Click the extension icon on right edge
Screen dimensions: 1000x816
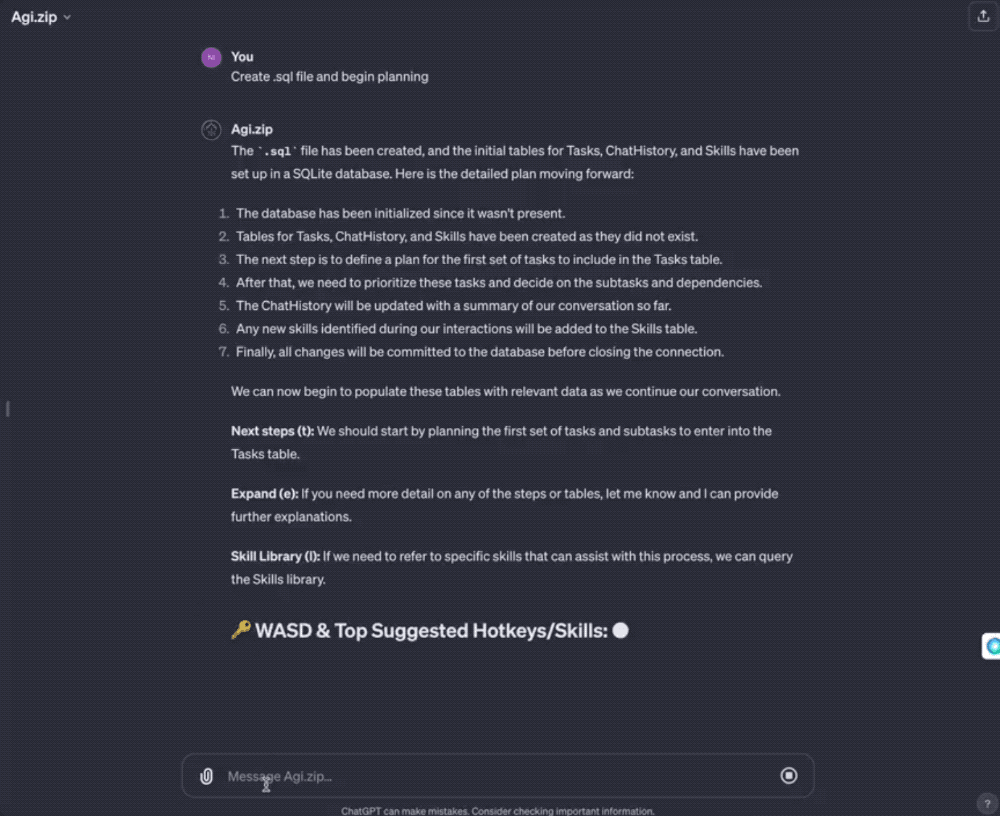[x=992, y=647]
